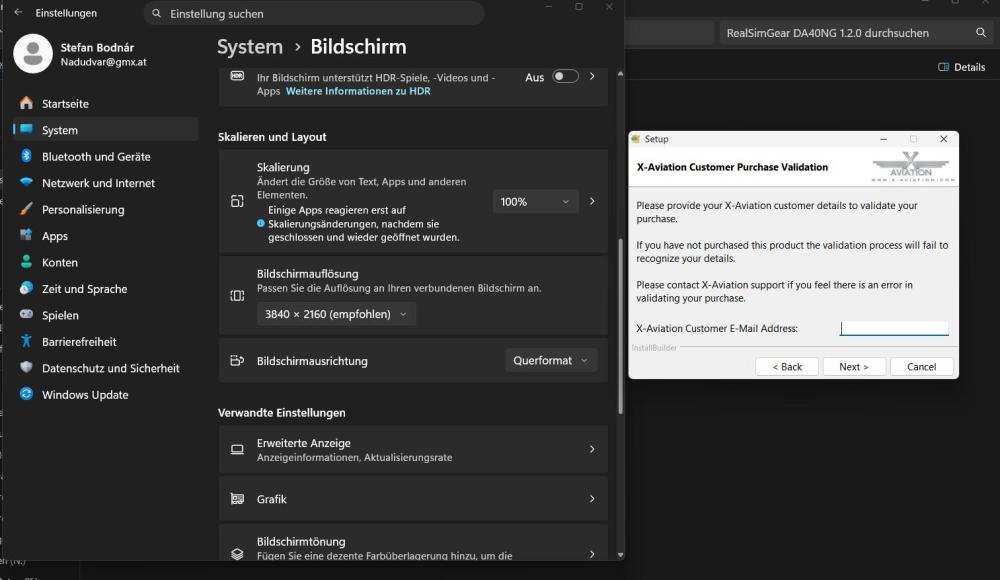This screenshot has width=1000, height=580.
Task: Click the search magnifier icon in Einstellungen
Action: click(x=156, y=13)
